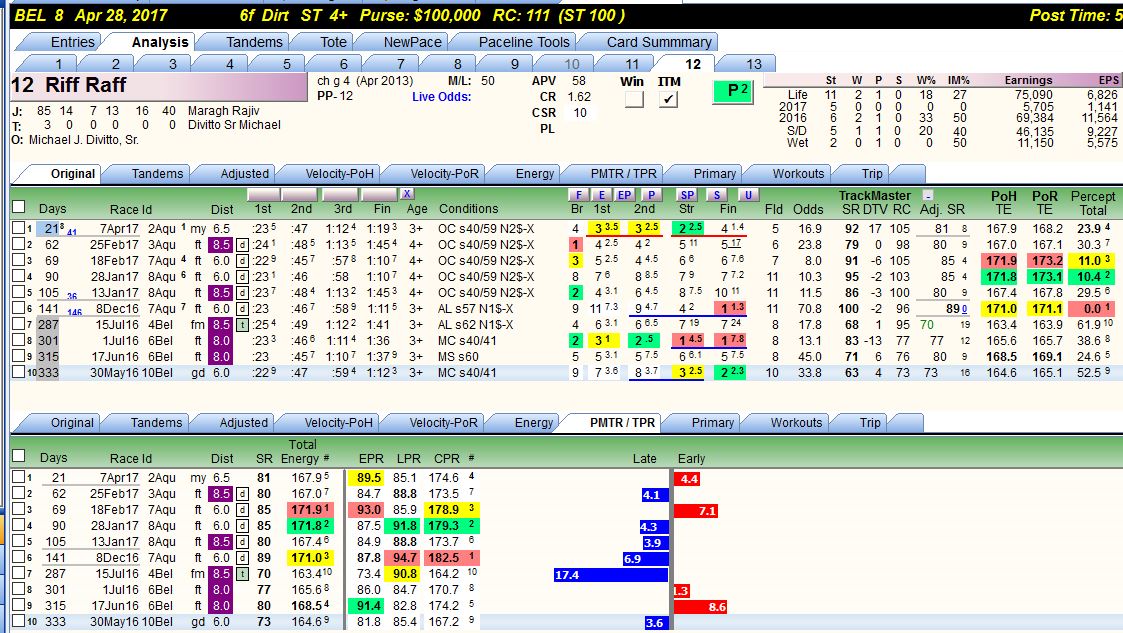Viewport: 1123px width, 633px height.
Task: Click the 'd' marker on the lower 18Feb17 row
Action: 242,510
